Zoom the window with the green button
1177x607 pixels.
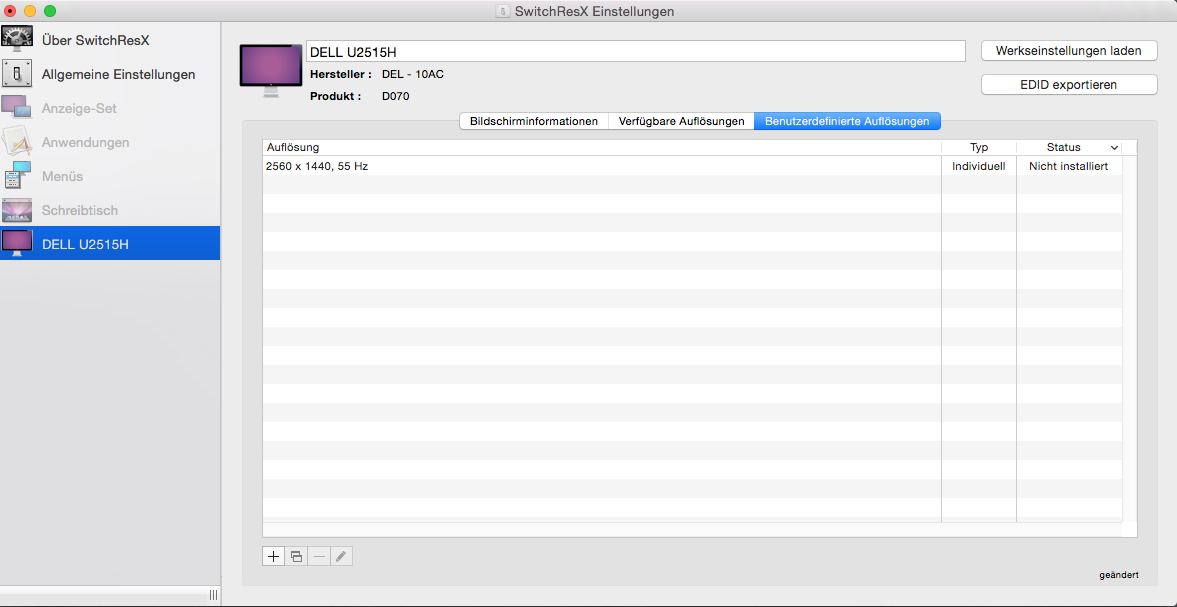(x=50, y=11)
